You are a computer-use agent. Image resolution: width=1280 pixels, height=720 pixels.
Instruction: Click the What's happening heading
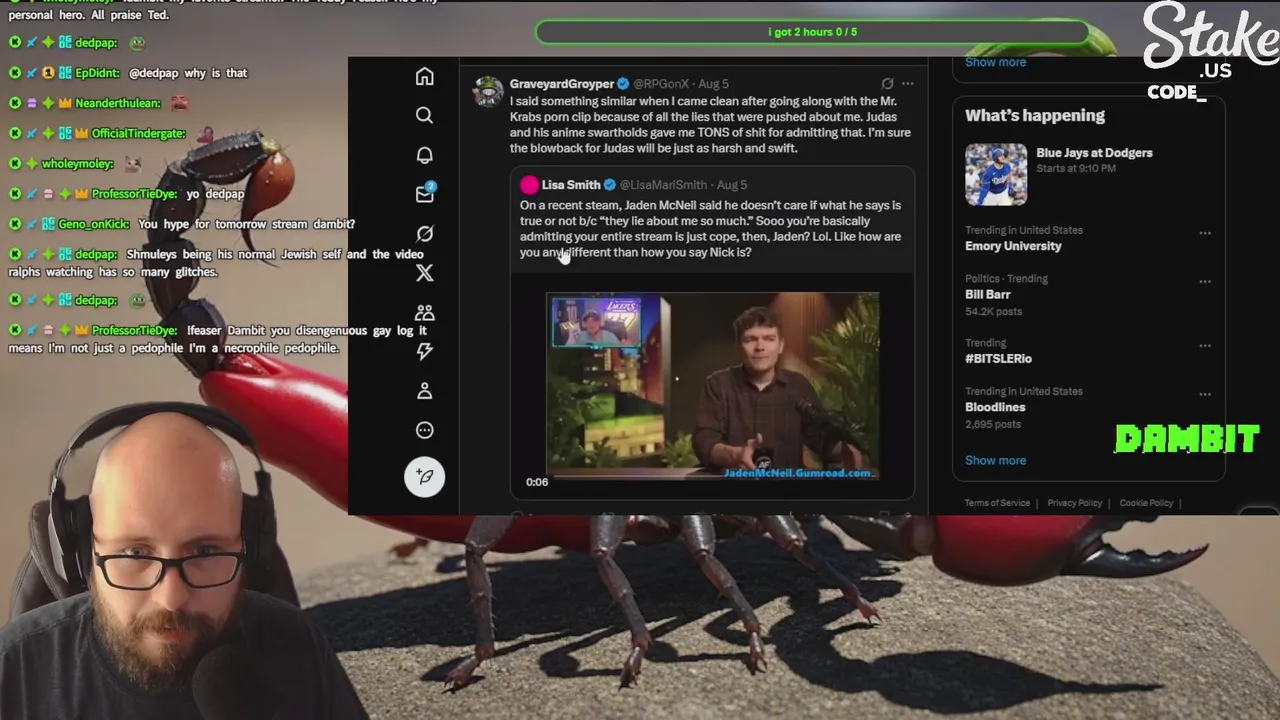pos(1035,116)
